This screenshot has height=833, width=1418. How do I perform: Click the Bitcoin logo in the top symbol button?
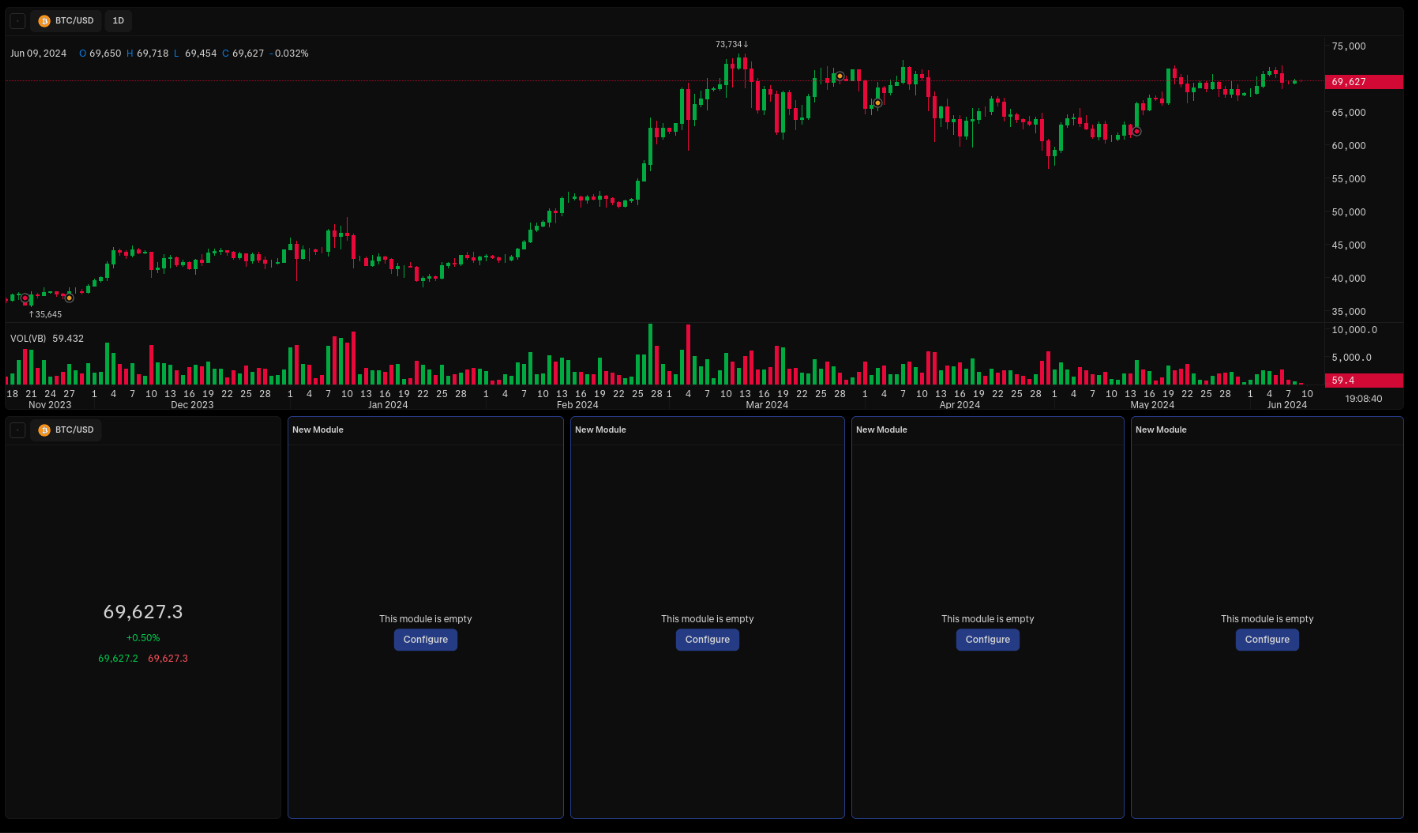pos(43,20)
